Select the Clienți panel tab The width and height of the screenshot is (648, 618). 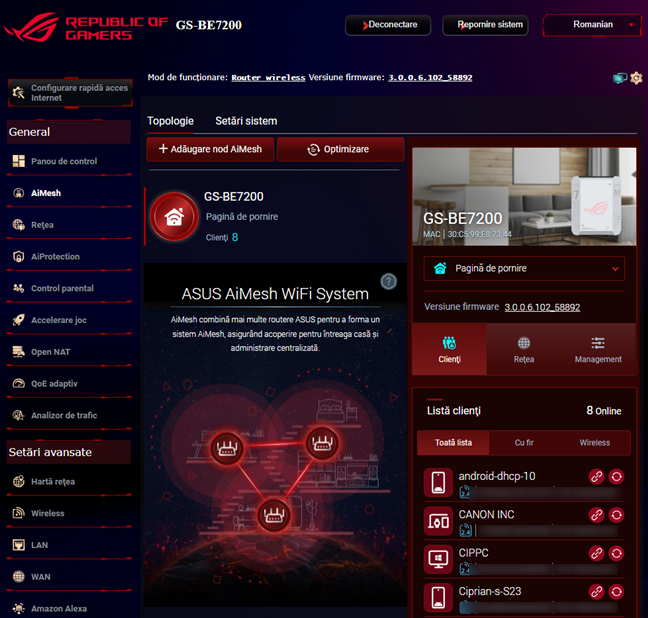pos(450,349)
